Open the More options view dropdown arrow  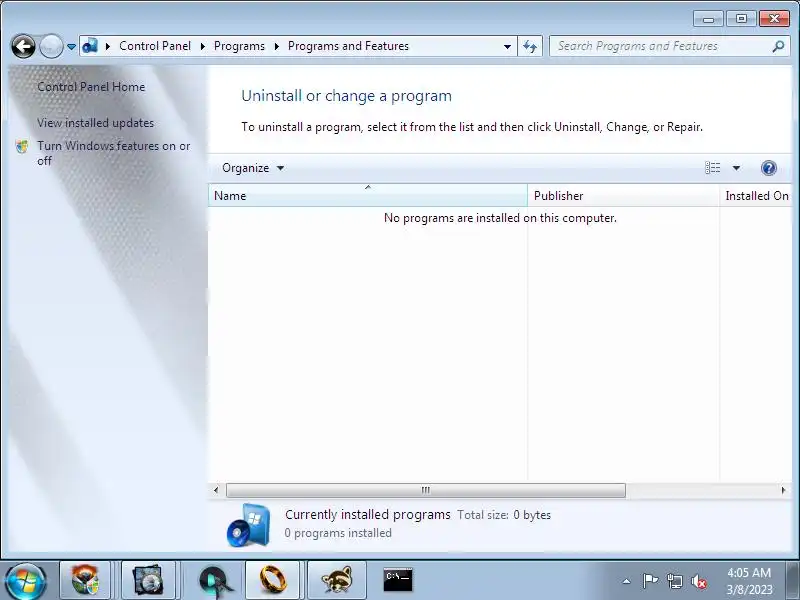[736, 168]
